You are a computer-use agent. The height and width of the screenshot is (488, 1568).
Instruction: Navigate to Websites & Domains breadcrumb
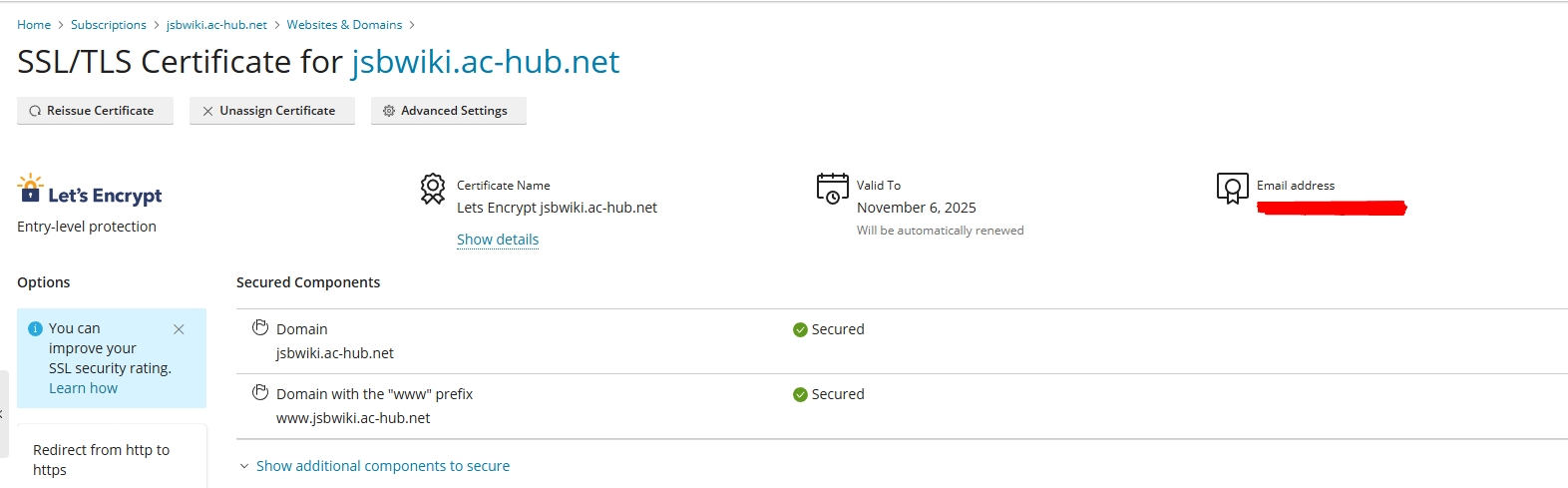(x=344, y=25)
